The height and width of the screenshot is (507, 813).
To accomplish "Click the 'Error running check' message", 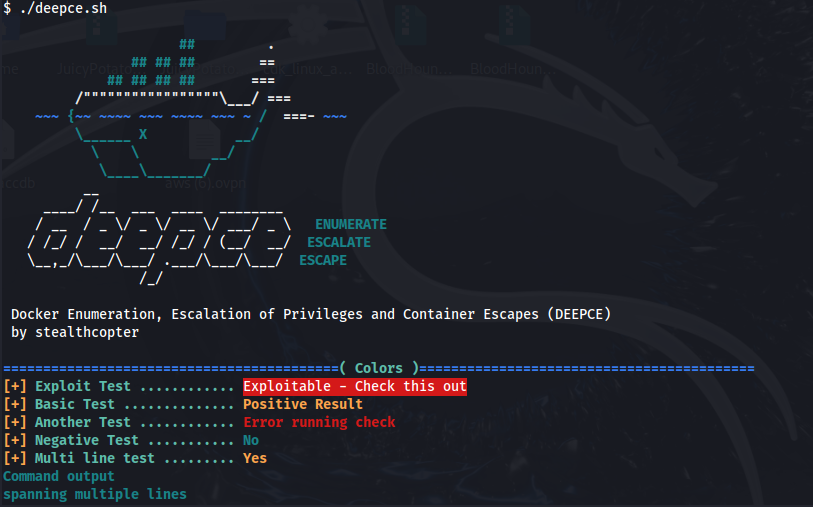I will coord(318,422).
